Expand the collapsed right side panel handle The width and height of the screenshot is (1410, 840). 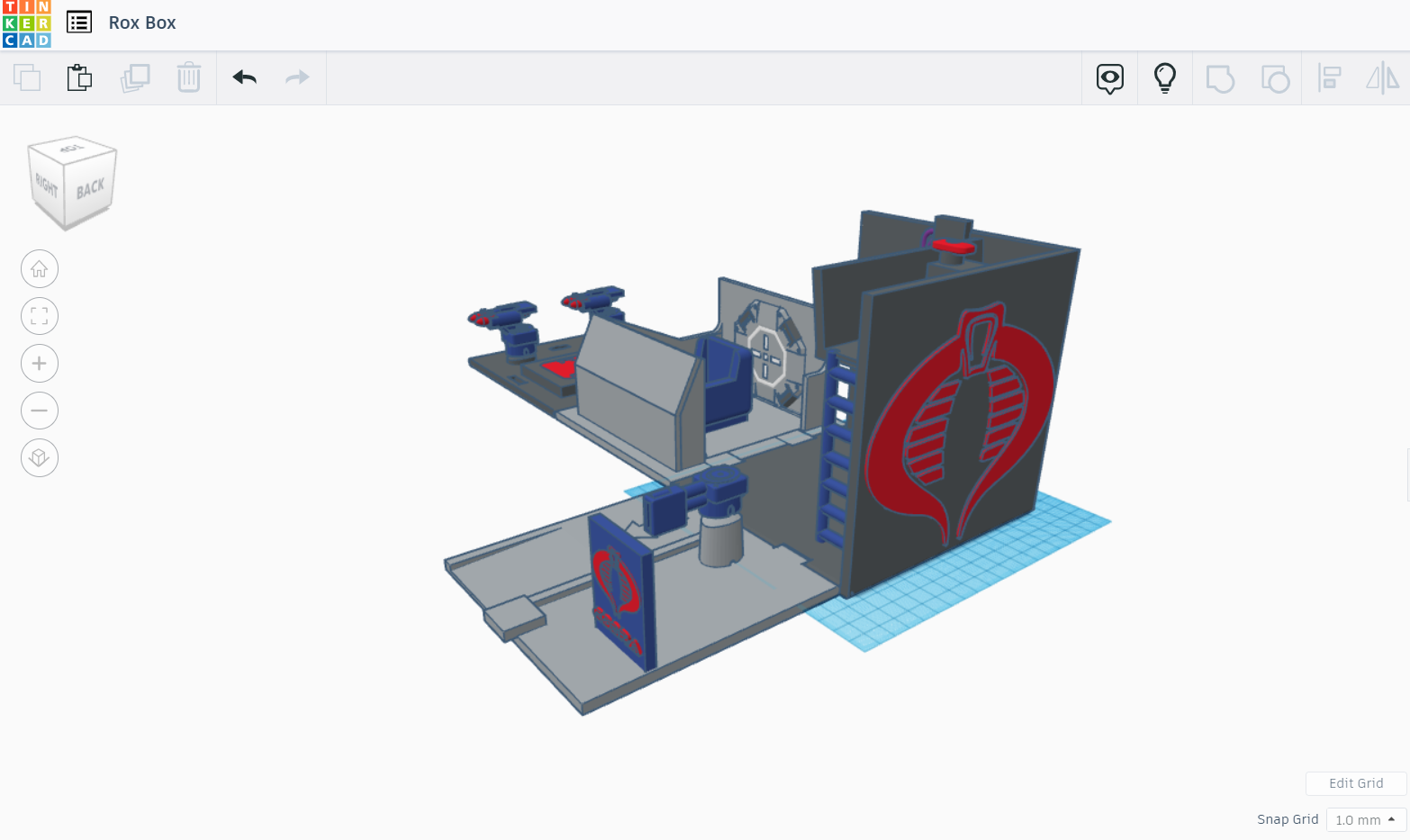point(1406,474)
